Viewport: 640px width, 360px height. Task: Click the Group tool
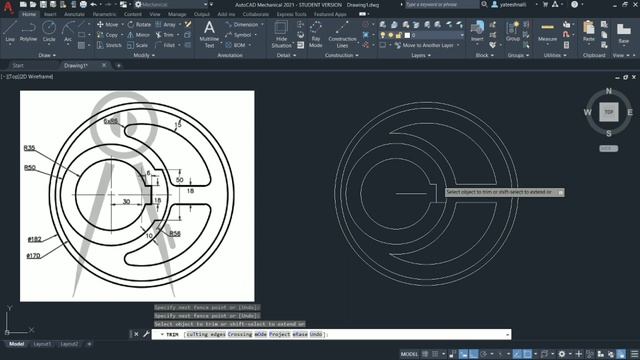(x=513, y=32)
